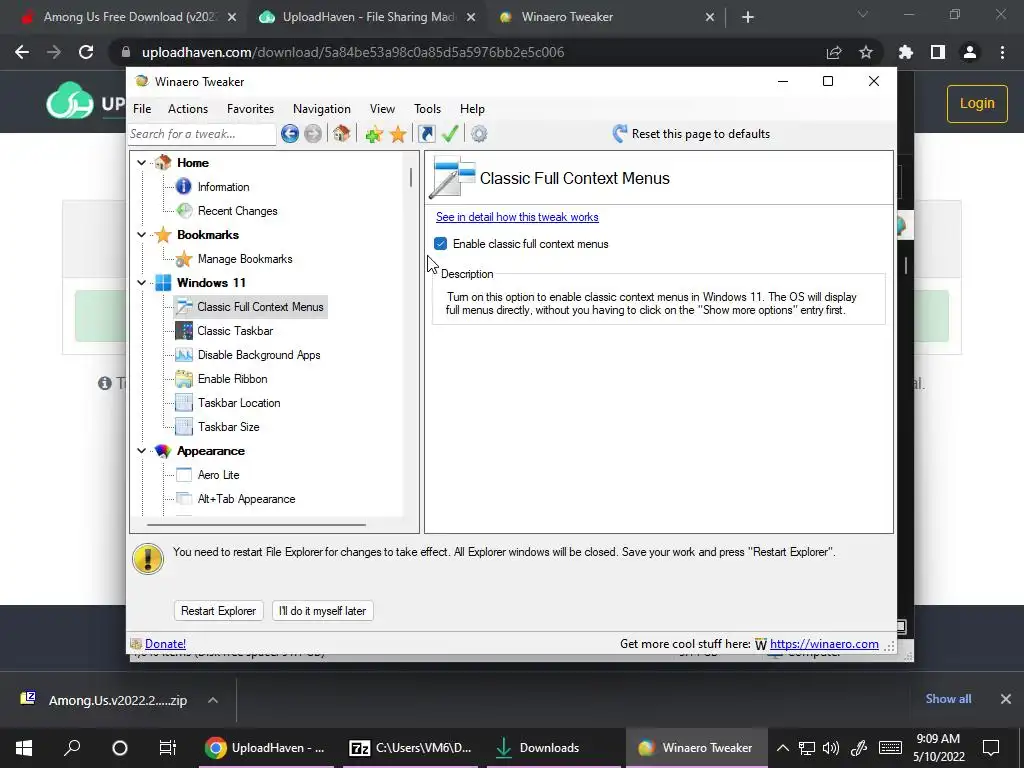Image resolution: width=1024 pixels, height=768 pixels.
Task: Uncheck Enable classic full context menus
Action: (x=440, y=244)
